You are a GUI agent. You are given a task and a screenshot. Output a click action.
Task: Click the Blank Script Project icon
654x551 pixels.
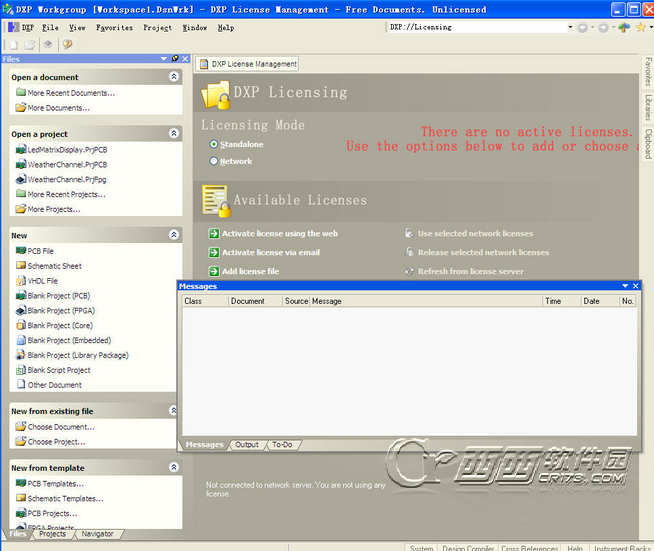pyautogui.click(x=21, y=370)
